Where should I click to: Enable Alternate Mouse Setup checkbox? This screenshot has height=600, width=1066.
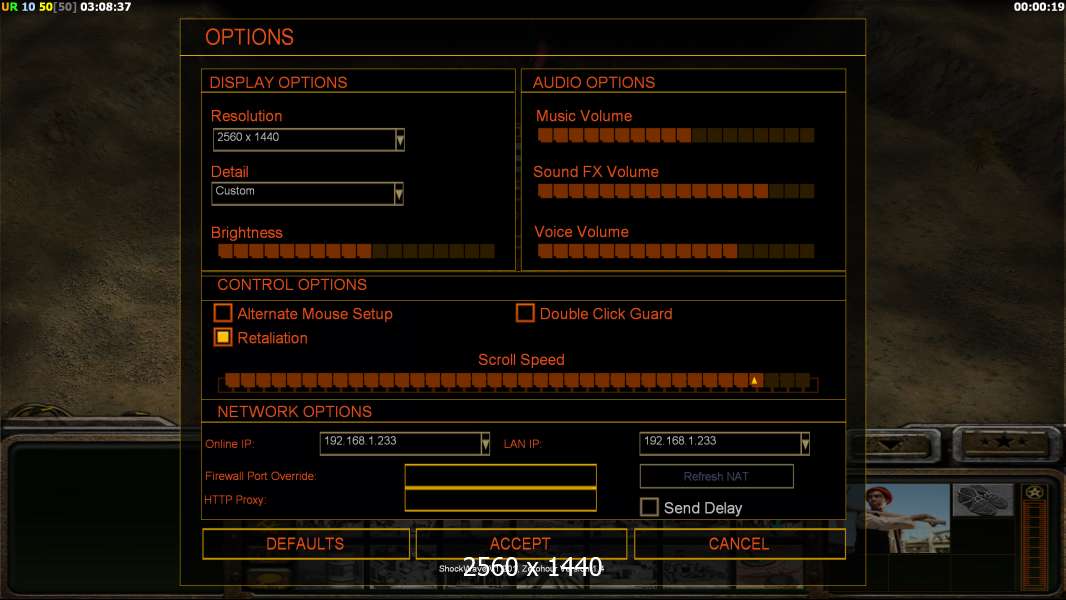(223, 314)
